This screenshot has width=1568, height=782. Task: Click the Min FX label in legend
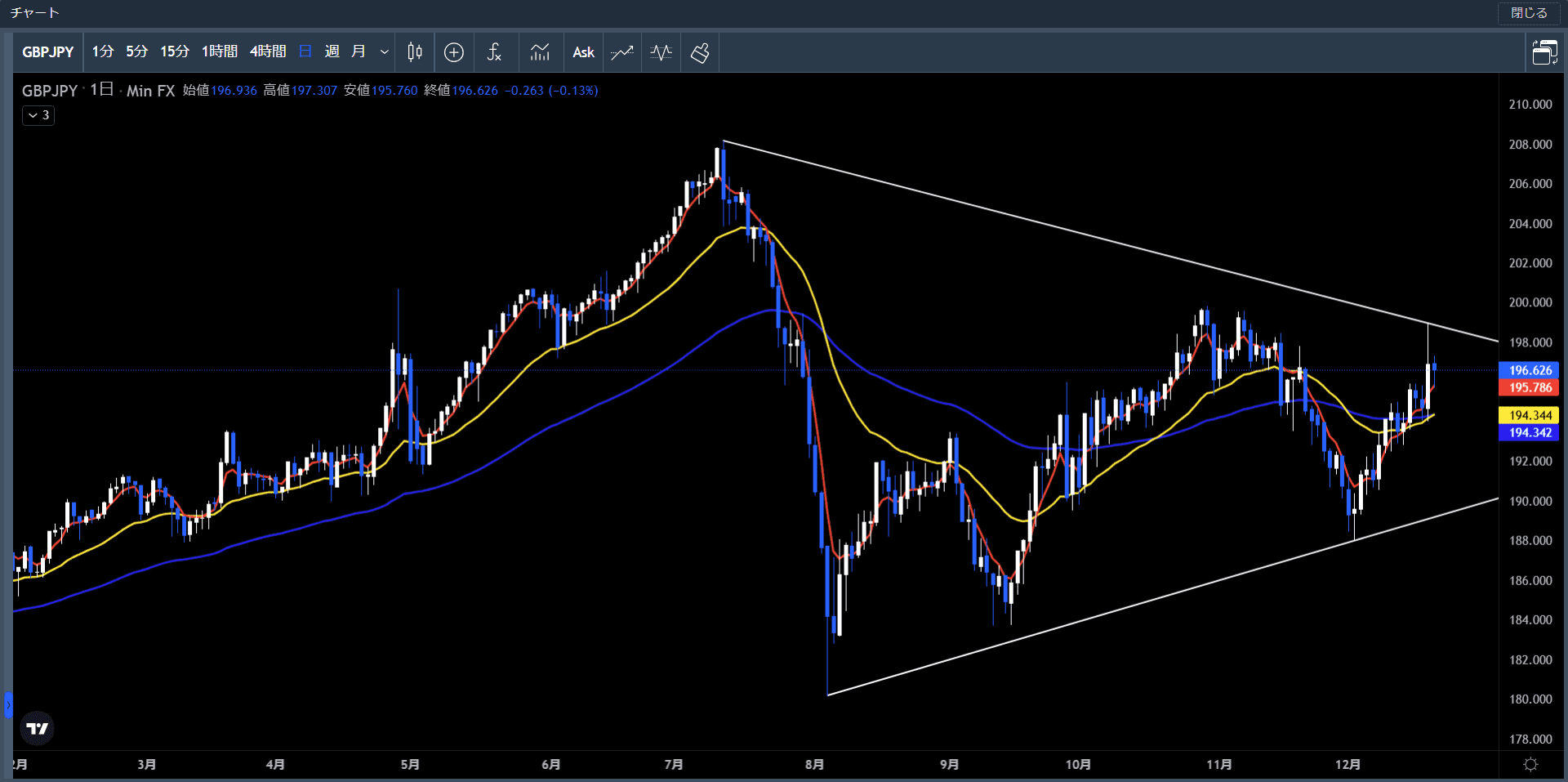coord(150,91)
